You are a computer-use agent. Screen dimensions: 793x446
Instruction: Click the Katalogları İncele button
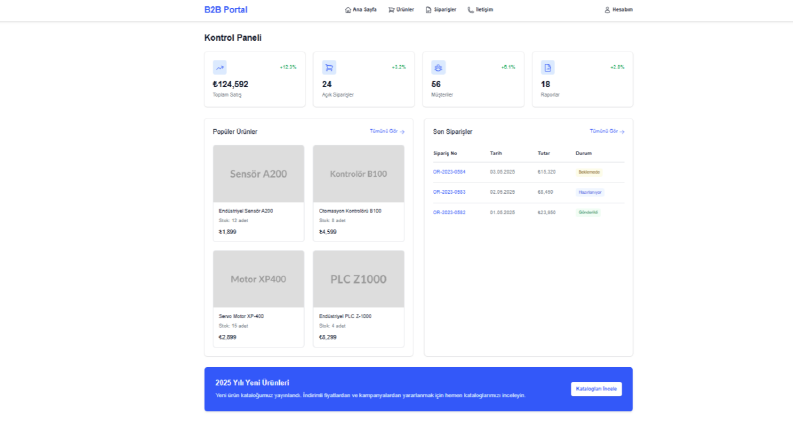[596, 389]
